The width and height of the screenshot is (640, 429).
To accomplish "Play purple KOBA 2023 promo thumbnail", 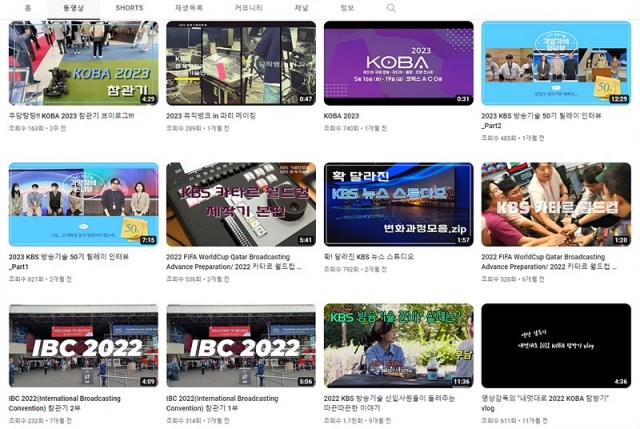I will pos(398,63).
